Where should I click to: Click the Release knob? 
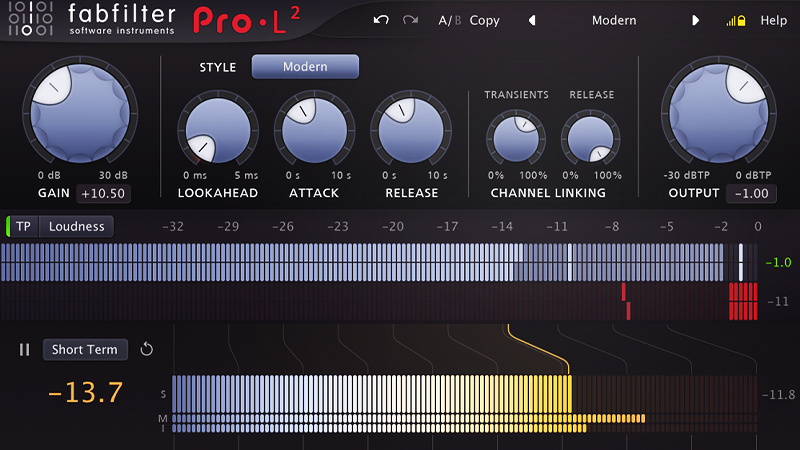411,130
